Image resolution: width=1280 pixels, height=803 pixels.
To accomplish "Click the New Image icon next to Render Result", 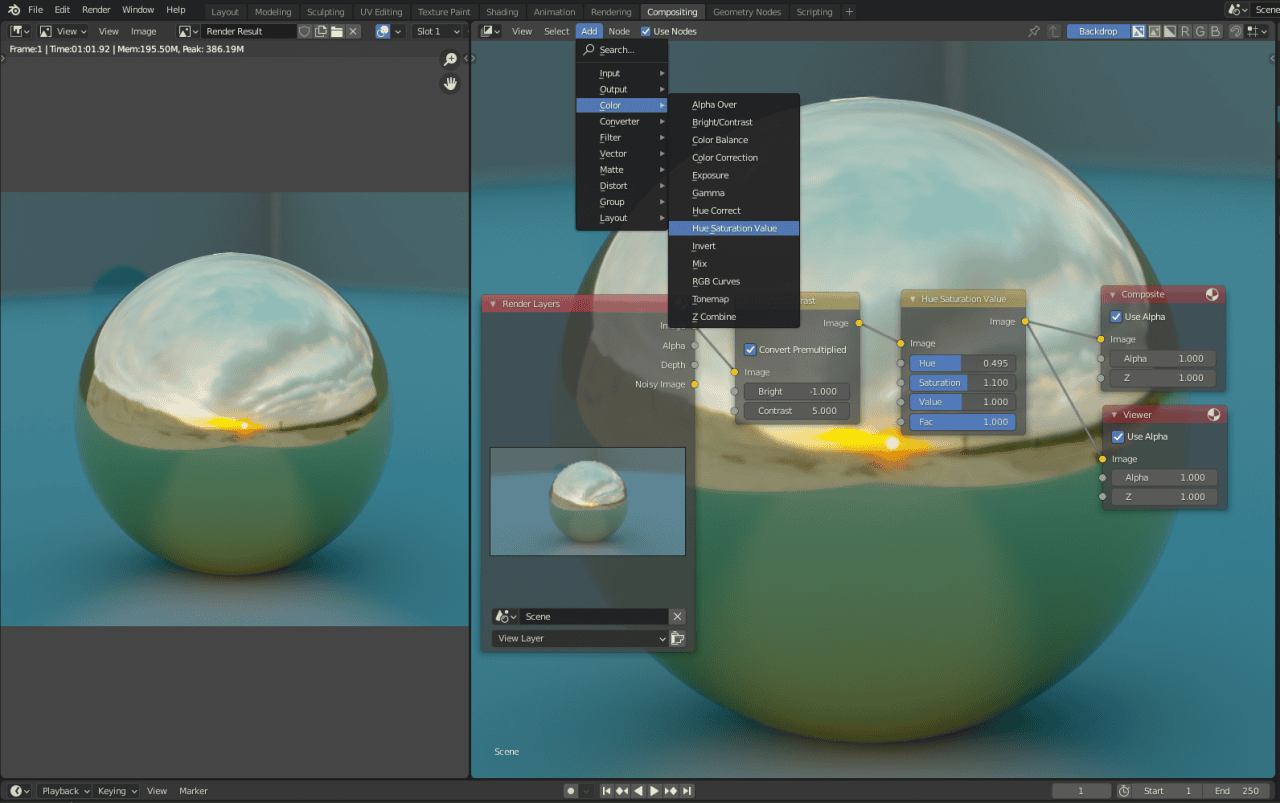I will (x=322, y=31).
